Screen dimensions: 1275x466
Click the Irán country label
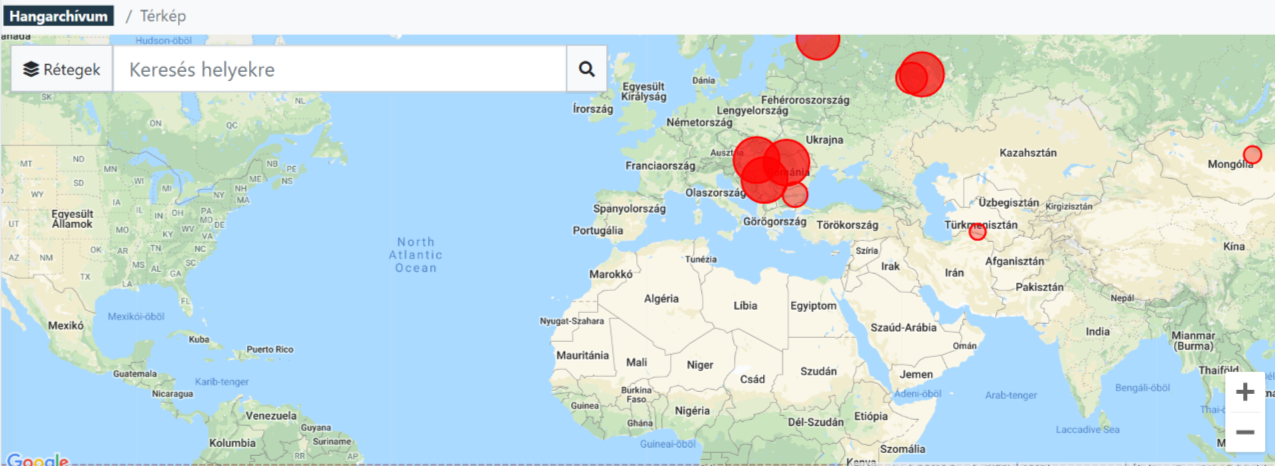click(954, 272)
